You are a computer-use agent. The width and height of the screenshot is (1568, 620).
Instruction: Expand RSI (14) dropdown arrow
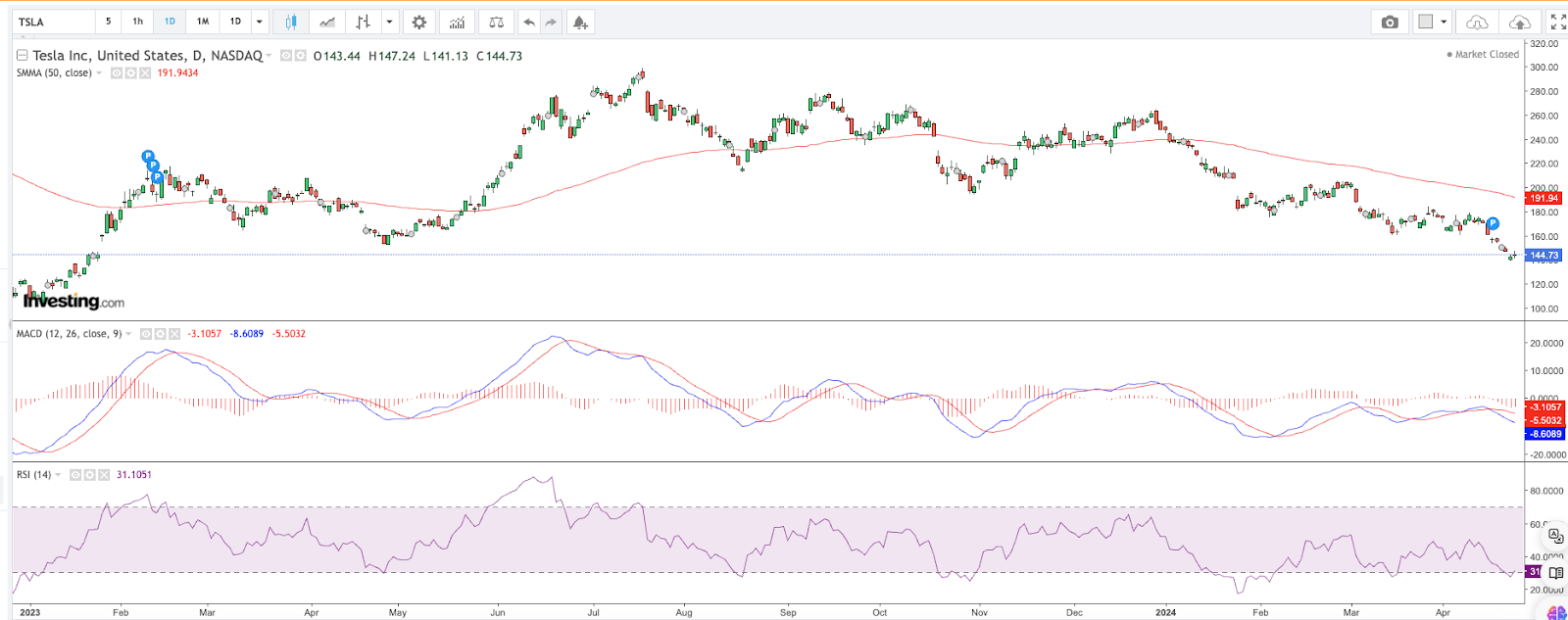[x=58, y=475]
